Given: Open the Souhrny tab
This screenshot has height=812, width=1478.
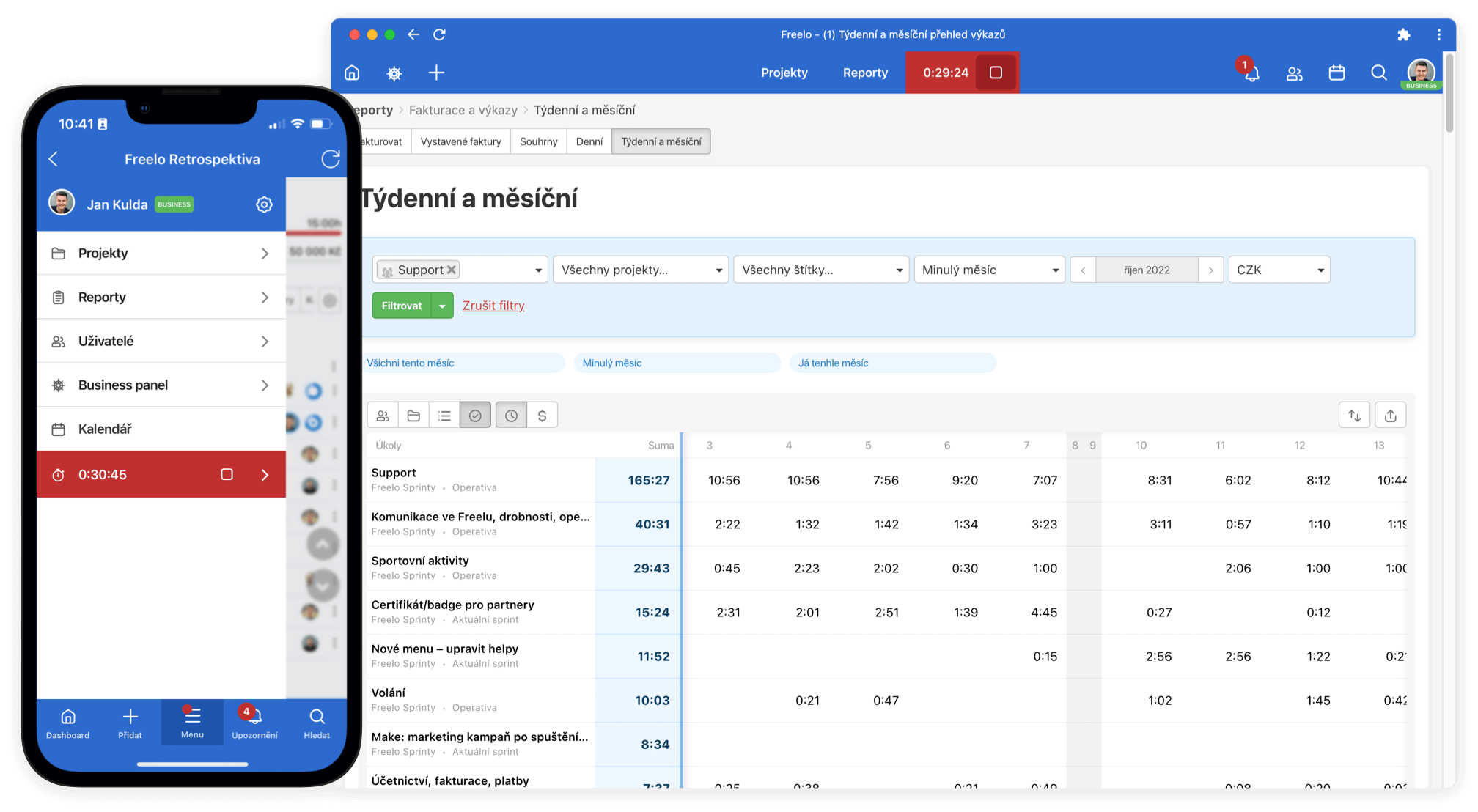Looking at the screenshot, I should pos(538,141).
